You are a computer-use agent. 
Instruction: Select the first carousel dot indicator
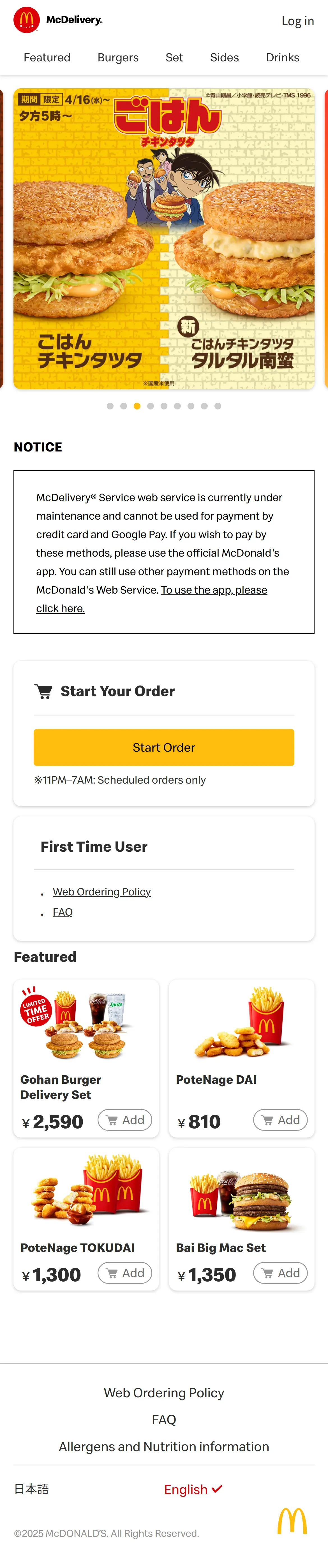coord(110,406)
